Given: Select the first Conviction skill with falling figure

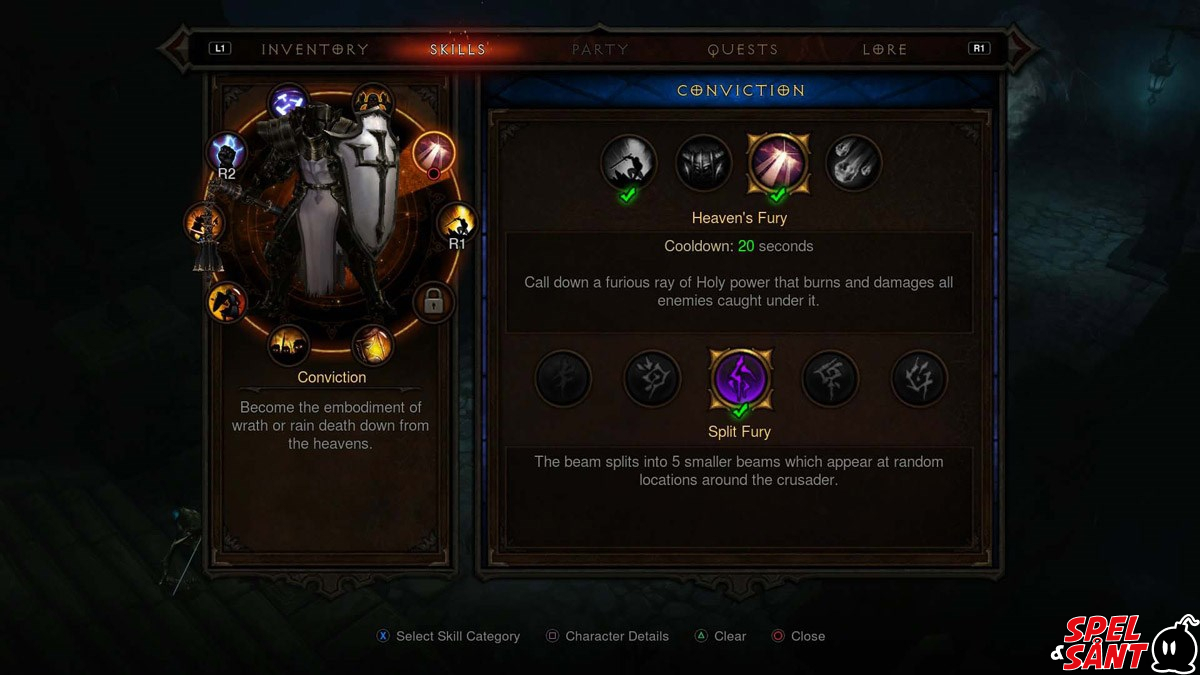Looking at the screenshot, I should pos(628,162).
